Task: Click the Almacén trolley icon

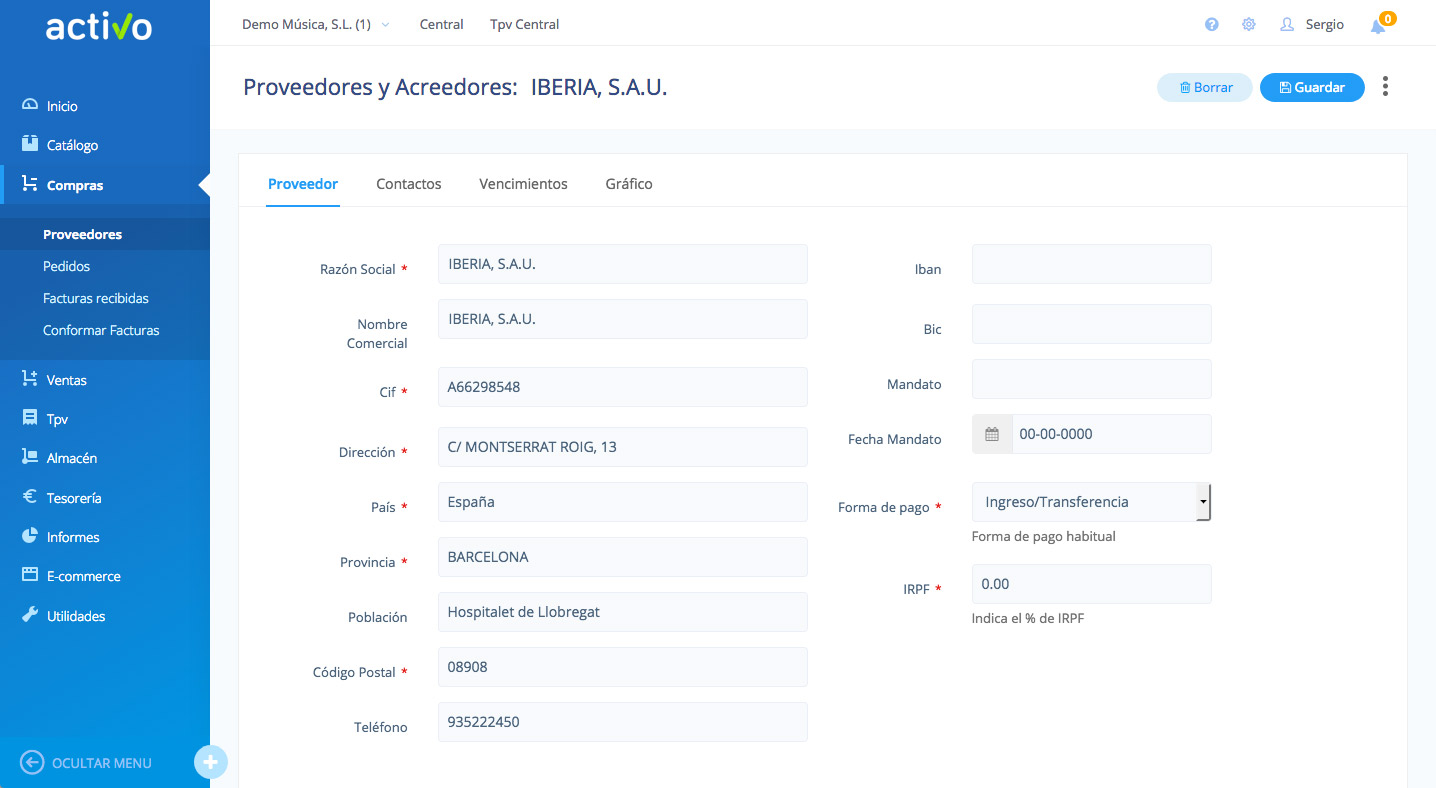Action: pyautogui.click(x=29, y=457)
